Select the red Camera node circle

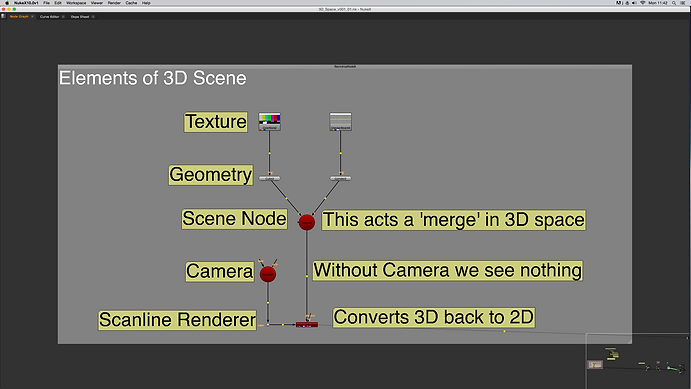point(268,274)
